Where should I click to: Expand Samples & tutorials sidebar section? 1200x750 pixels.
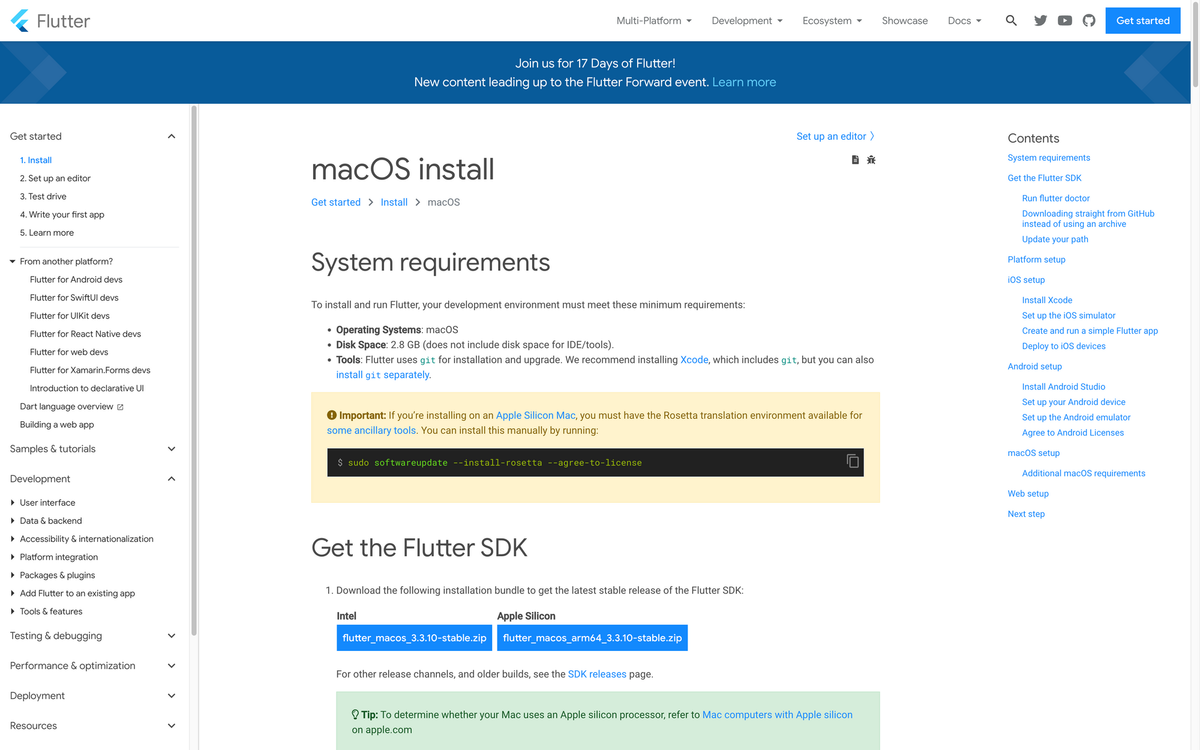(94, 449)
